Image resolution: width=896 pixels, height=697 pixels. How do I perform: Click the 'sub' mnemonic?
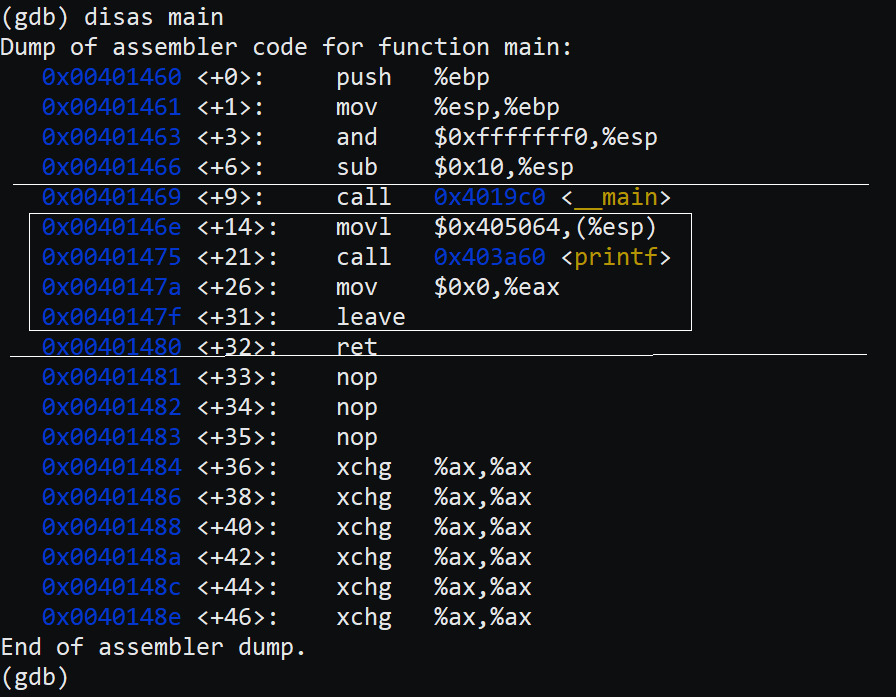click(x=357, y=167)
